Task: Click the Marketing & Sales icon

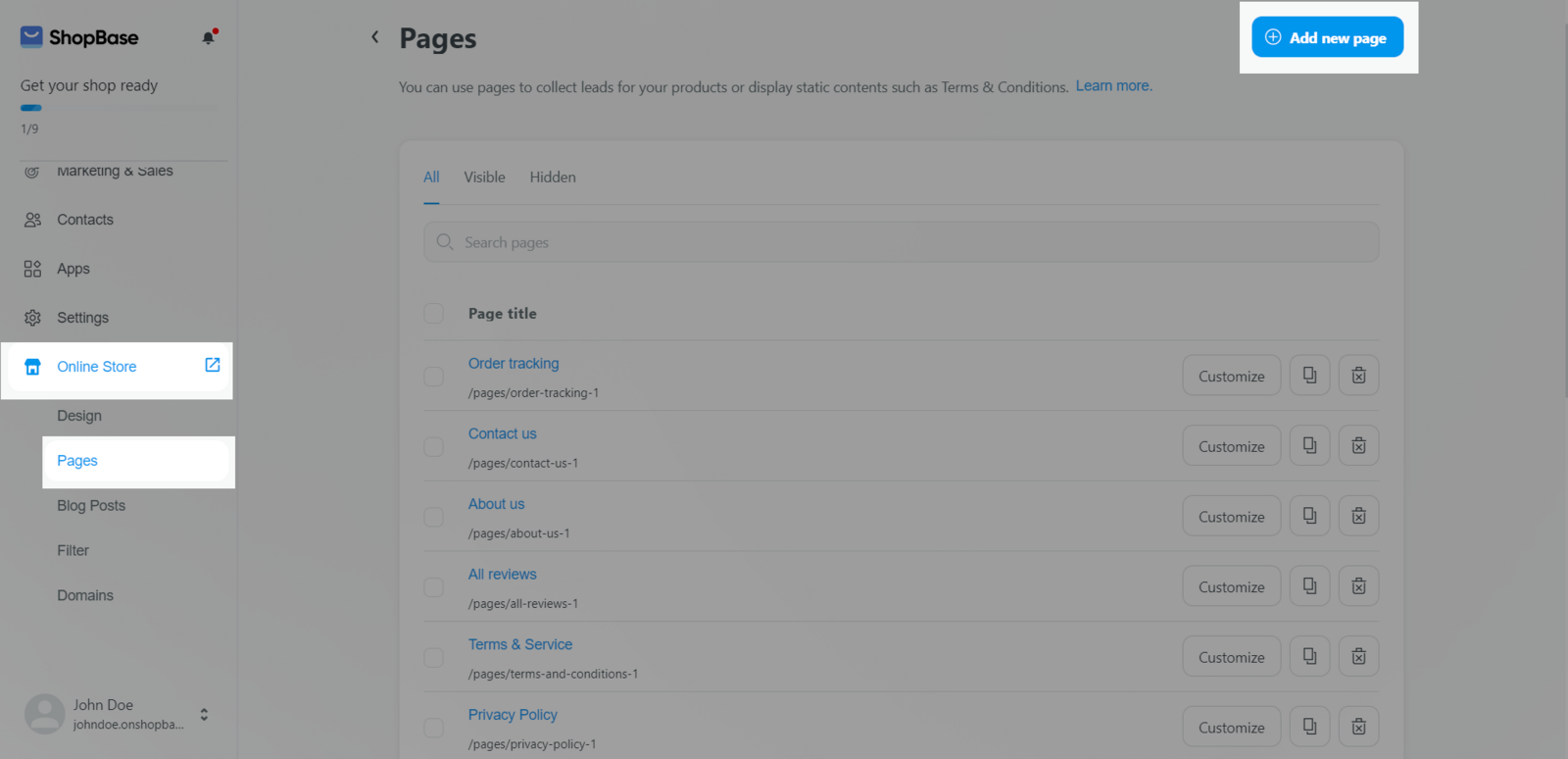Action: pos(32,171)
